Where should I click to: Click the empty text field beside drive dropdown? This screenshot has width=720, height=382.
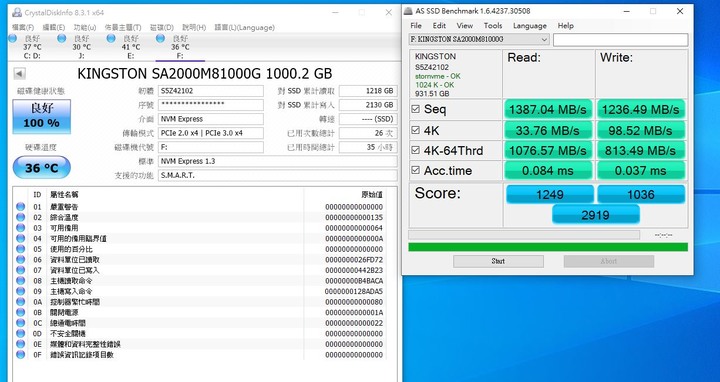pyautogui.click(x=620, y=39)
